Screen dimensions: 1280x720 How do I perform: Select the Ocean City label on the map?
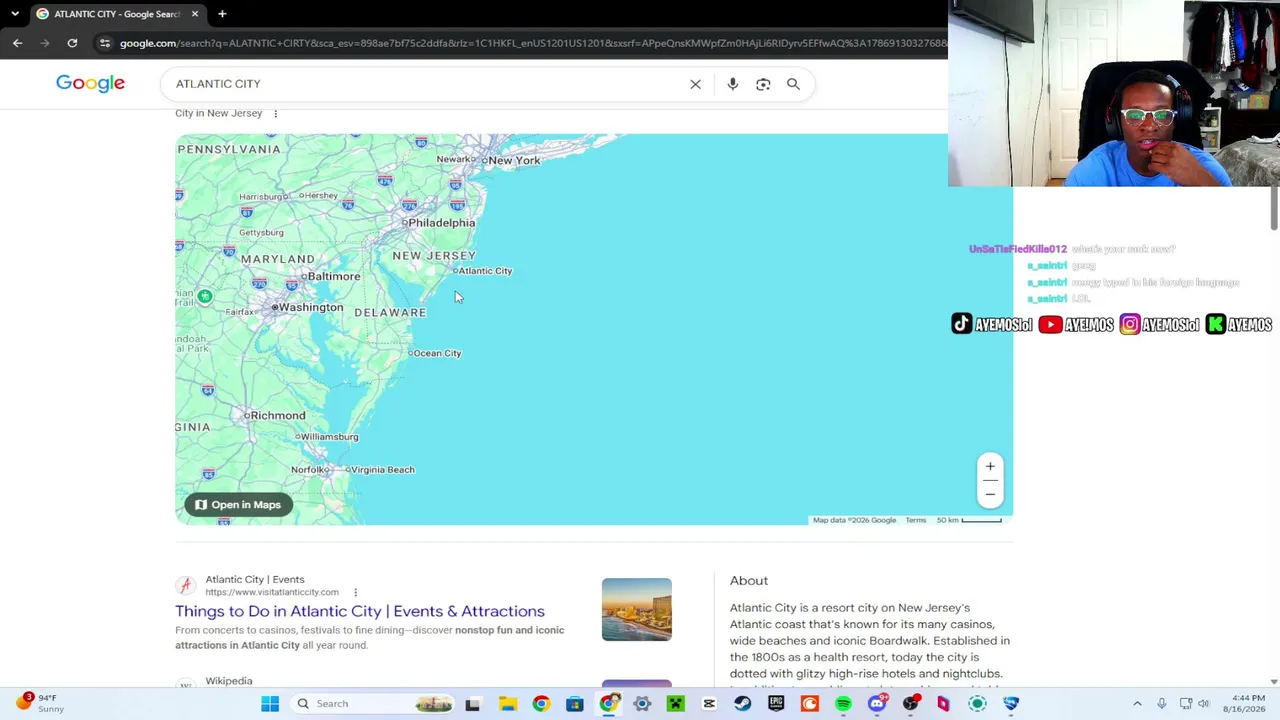437,353
